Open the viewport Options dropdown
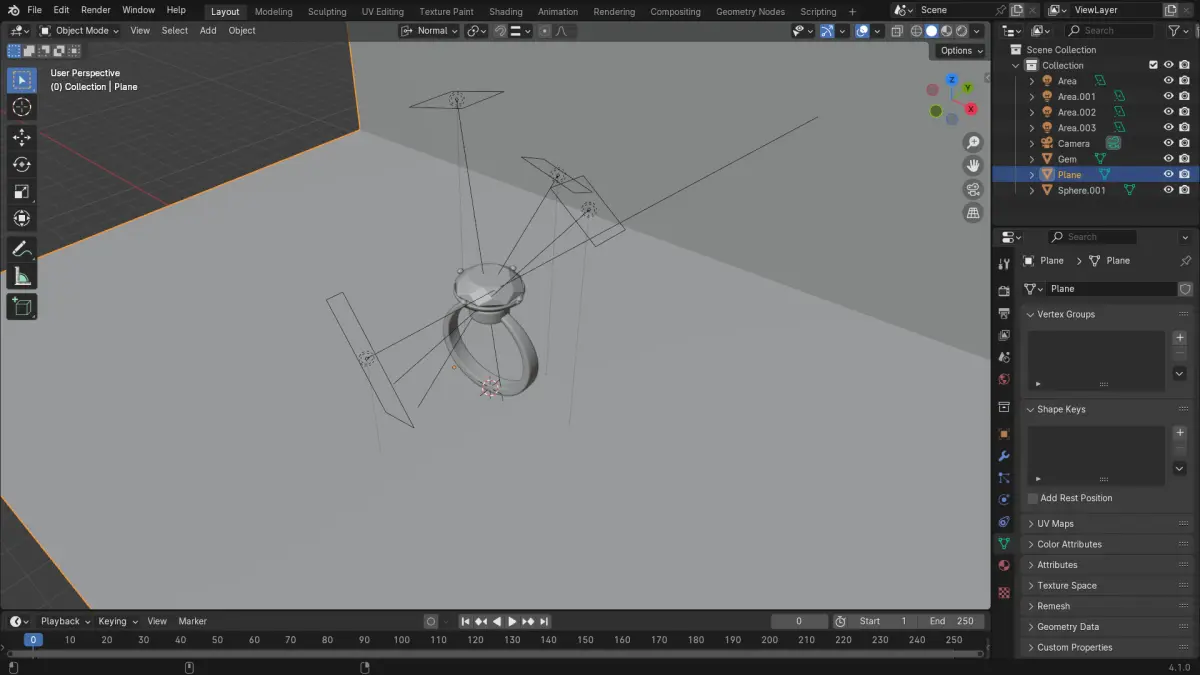Viewport: 1200px width, 675px height. (960, 50)
